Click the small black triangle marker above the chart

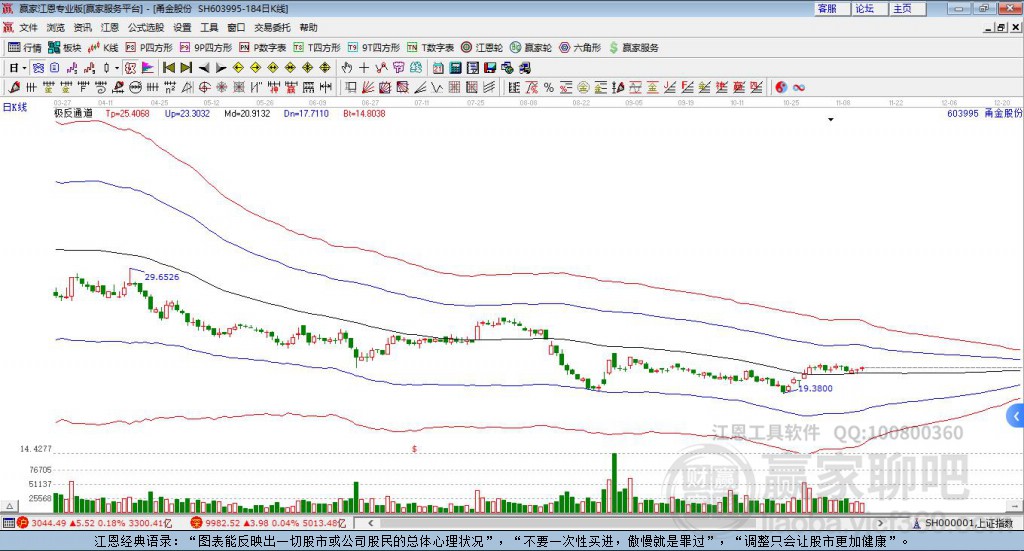[x=831, y=120]
